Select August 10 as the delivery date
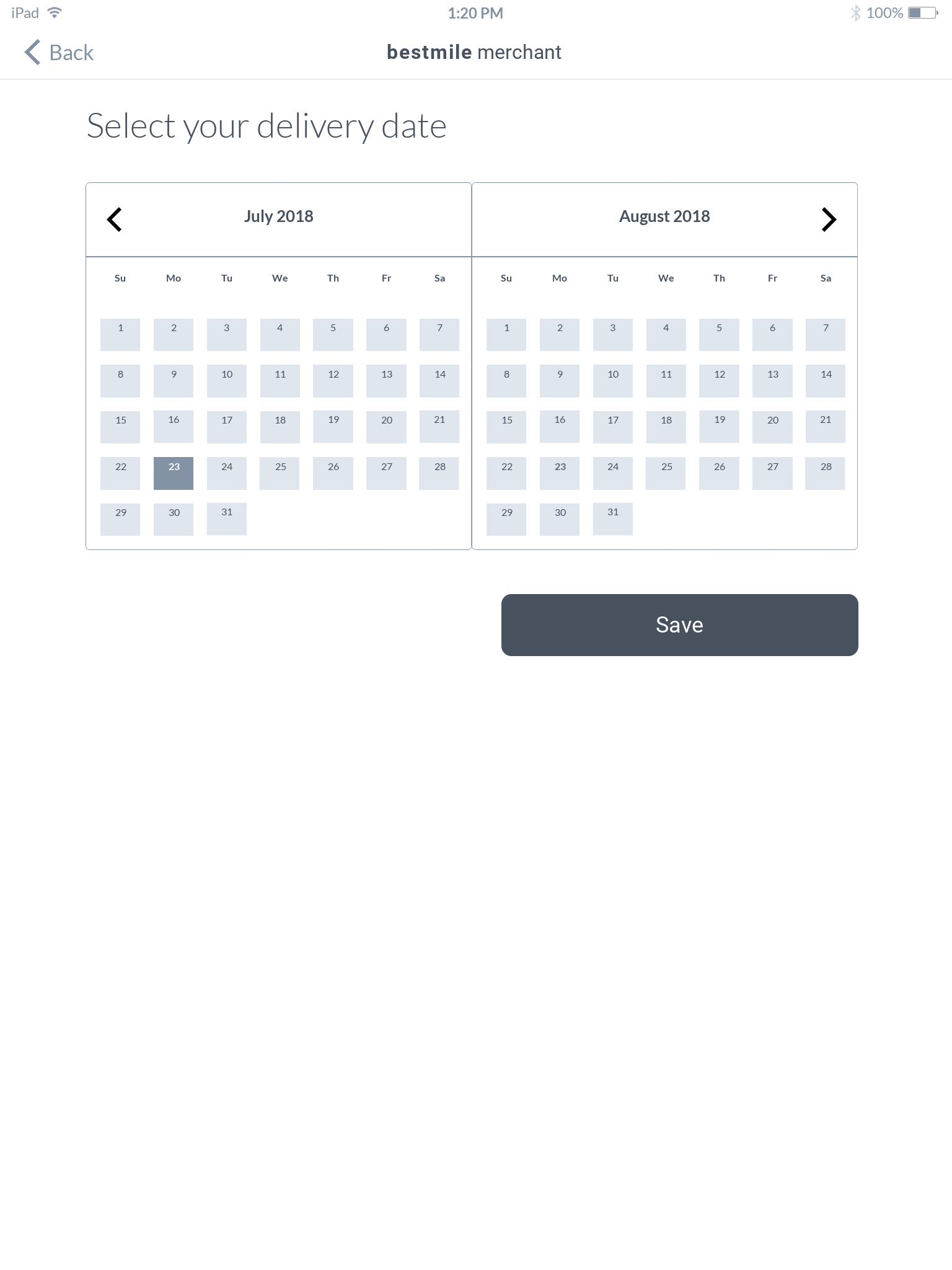The width and height of the screenshot is (952, 1270). [x=613, y=381]
